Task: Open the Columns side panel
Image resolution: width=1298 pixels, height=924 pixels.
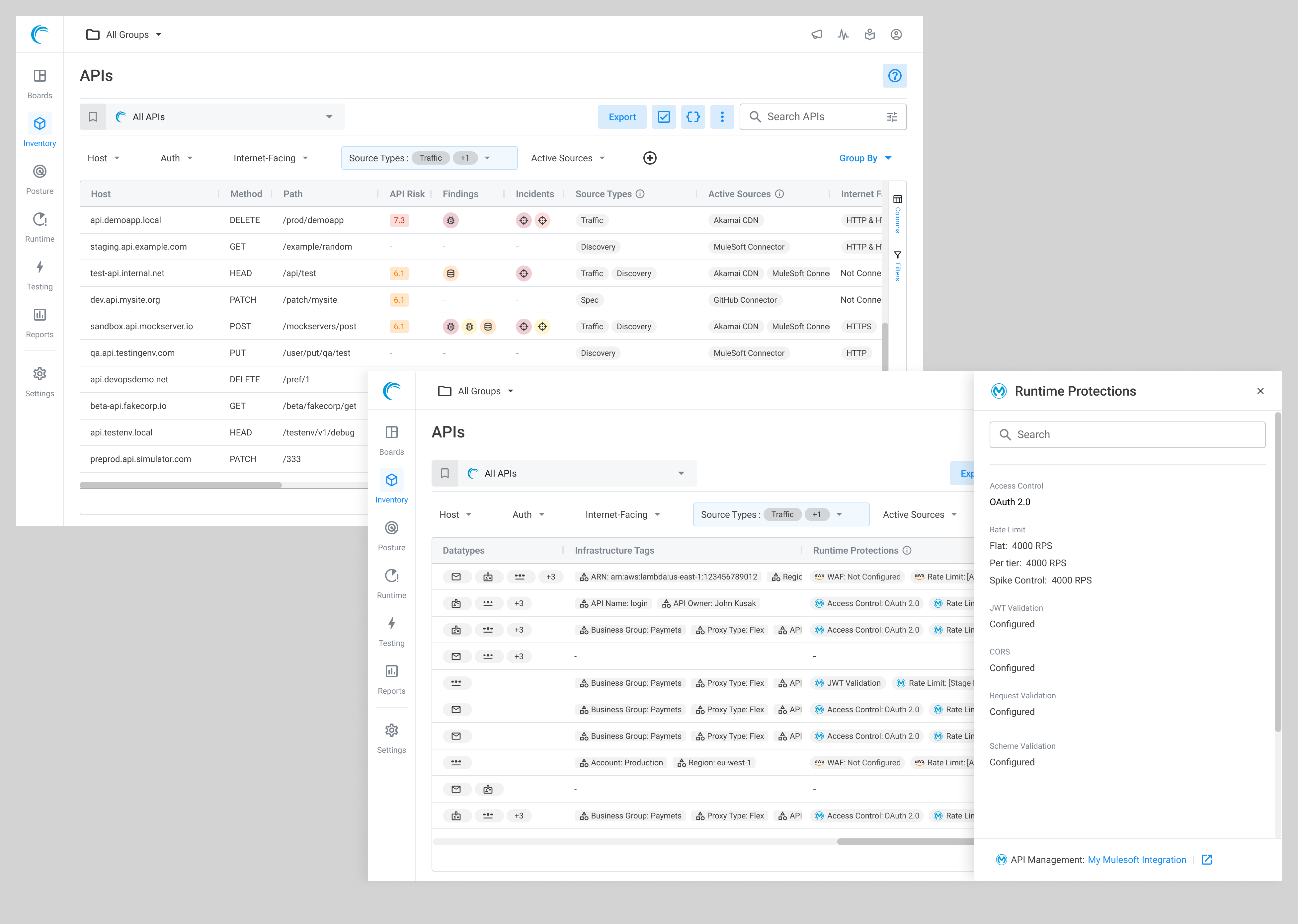Action: (x=897, y=213)
